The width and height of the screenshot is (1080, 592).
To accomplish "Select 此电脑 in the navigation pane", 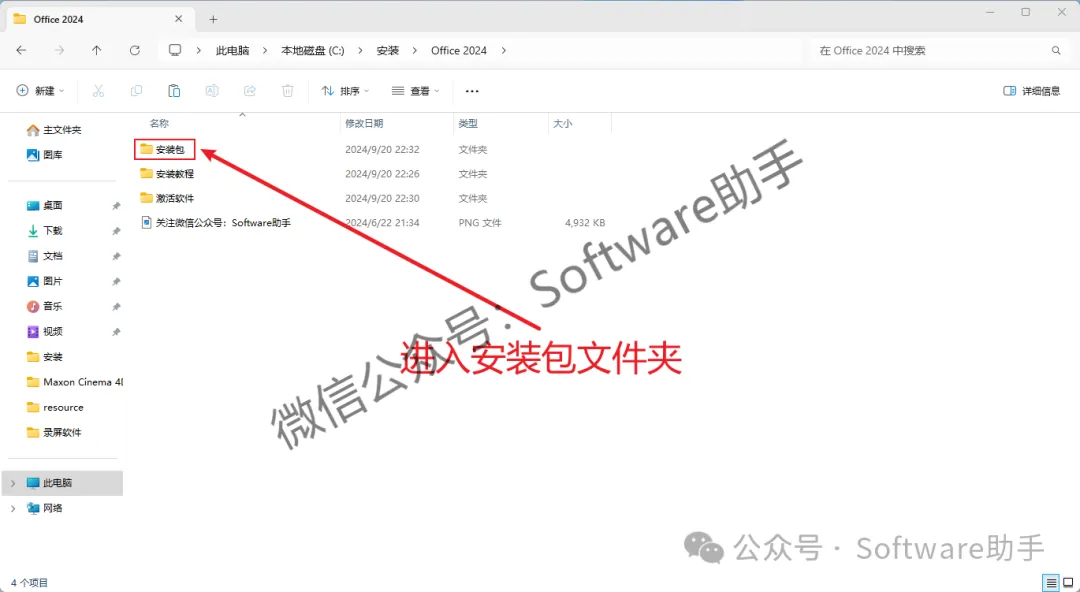I will click(x=62, y=483).
